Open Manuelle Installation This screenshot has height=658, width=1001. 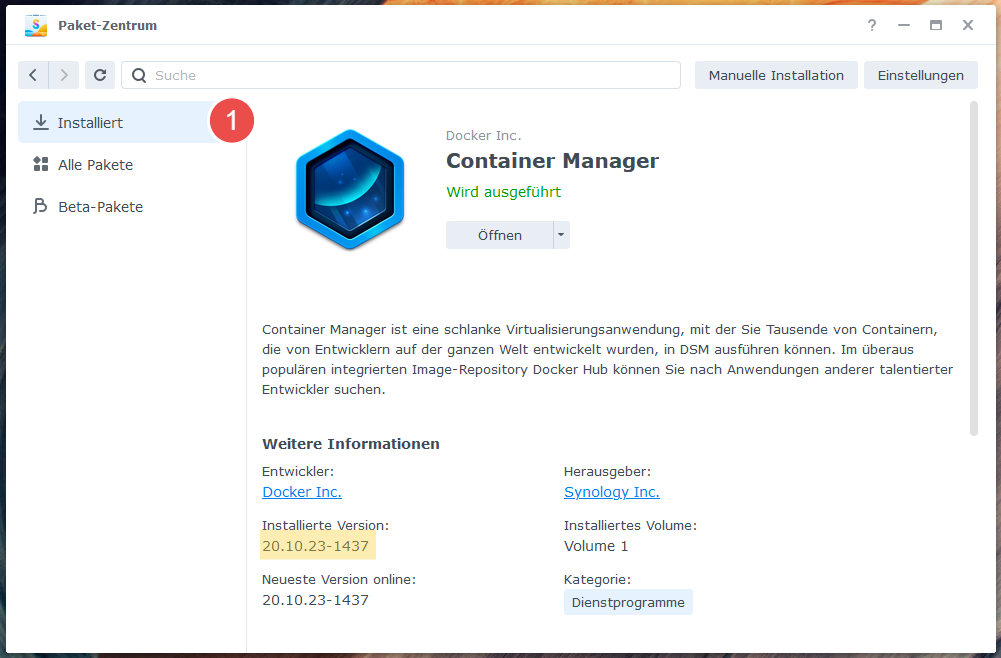(776, 75)
